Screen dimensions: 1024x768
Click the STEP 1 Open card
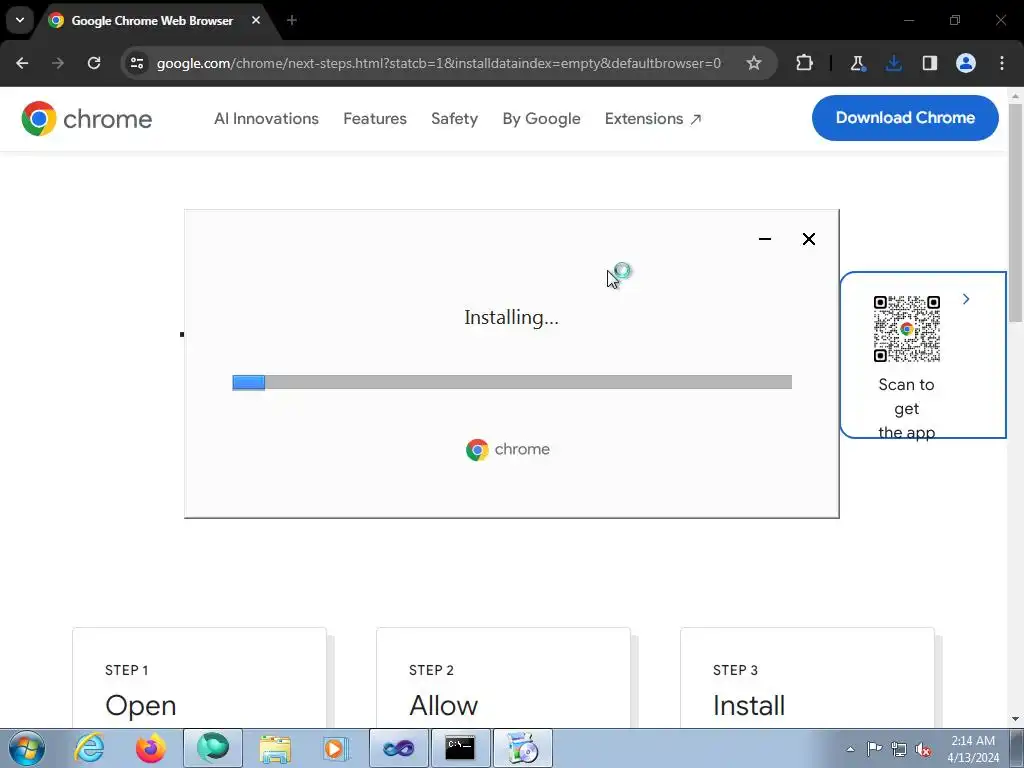pyautogui.click(x=199, y=678)
